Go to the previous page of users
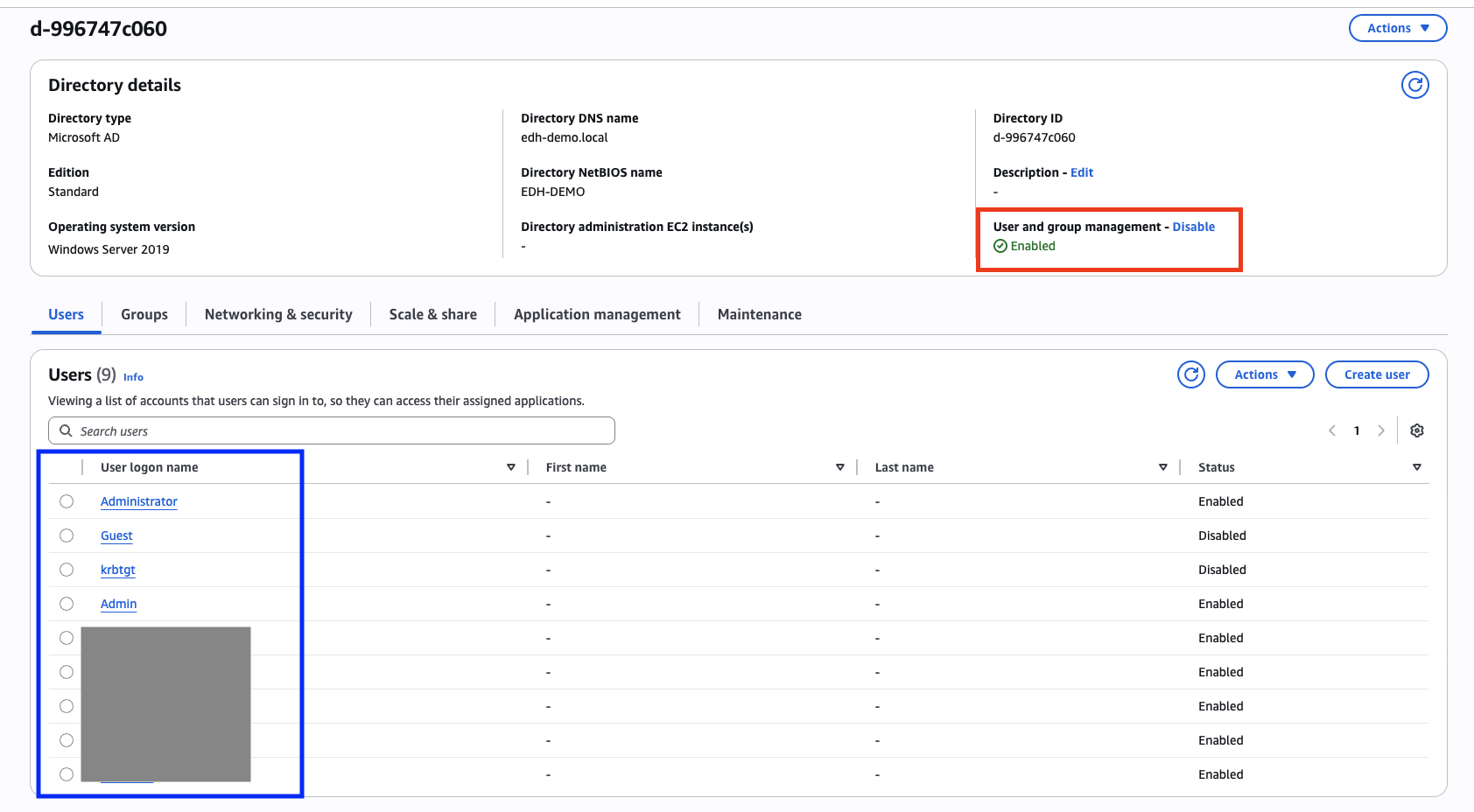 1332,430
